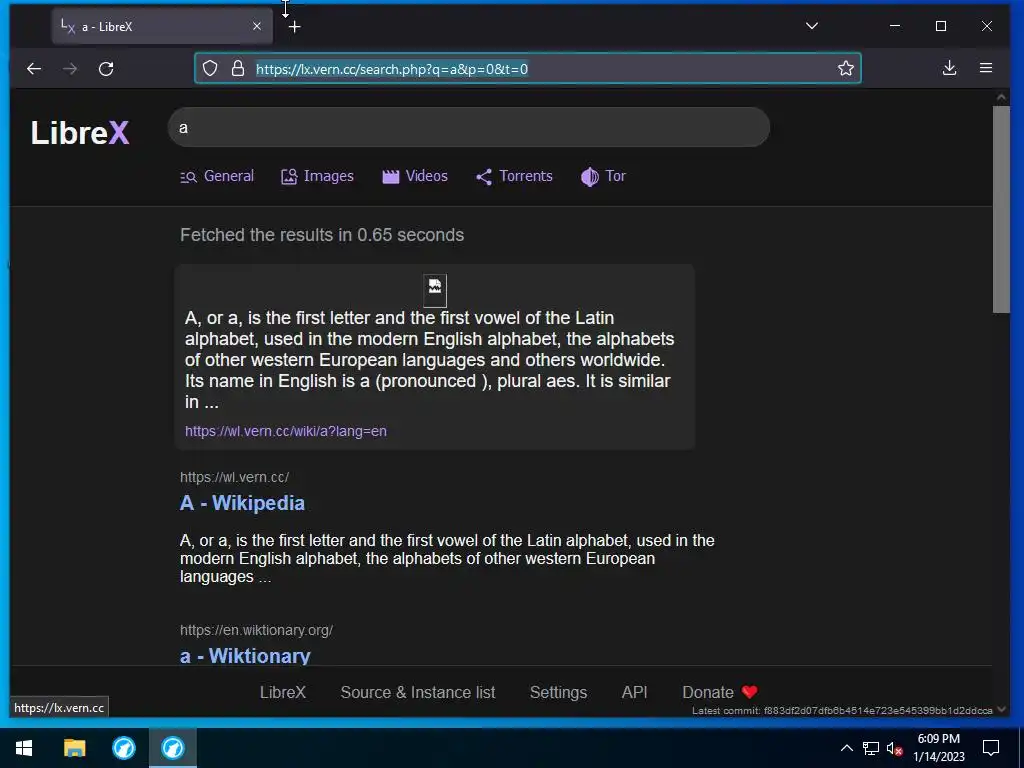Click the broken image thumbnail in infobox
Screen dimensions: 1024x768
(x=435, y=291)
